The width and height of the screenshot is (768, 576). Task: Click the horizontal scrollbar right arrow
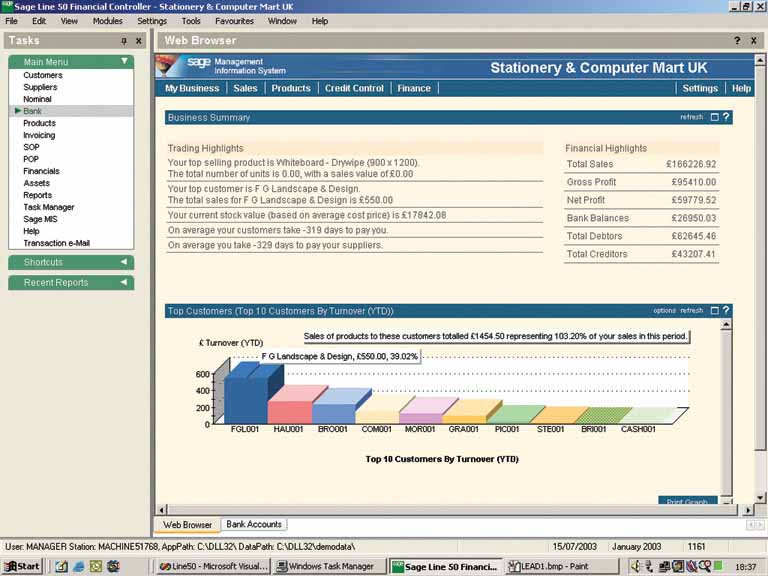coord(747,510)
